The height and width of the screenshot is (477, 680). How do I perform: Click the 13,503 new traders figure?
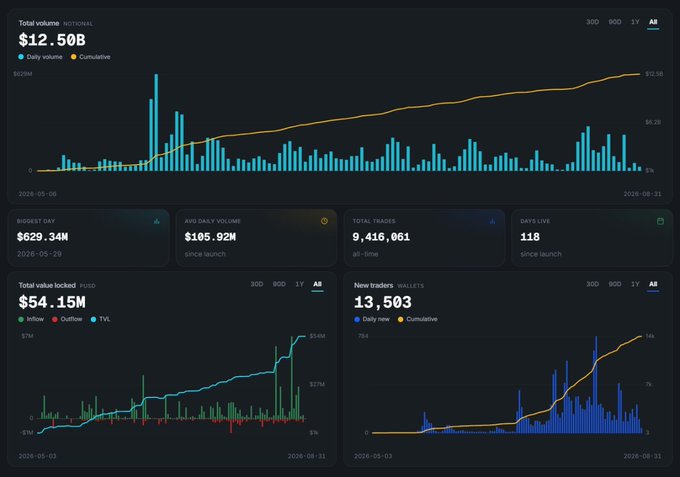tap(383, 302)
